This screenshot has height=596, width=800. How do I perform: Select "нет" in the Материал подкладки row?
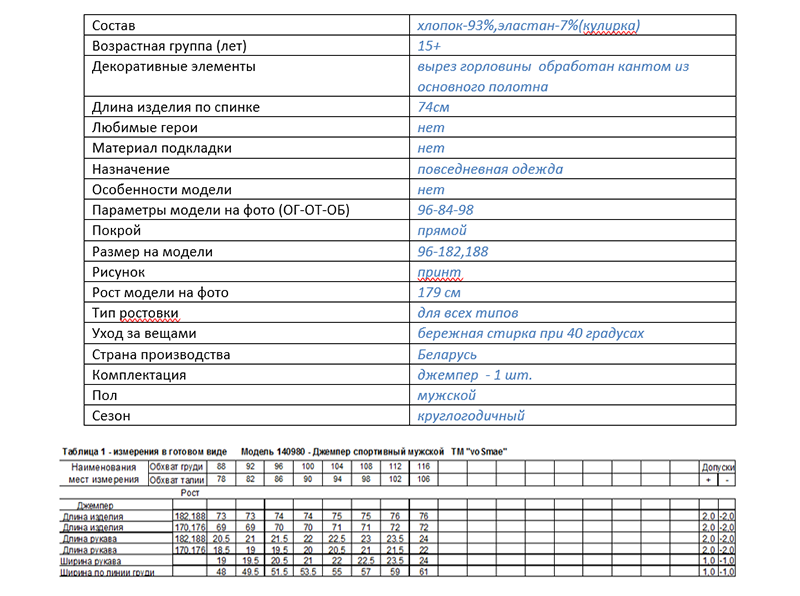tap(431, 148)
